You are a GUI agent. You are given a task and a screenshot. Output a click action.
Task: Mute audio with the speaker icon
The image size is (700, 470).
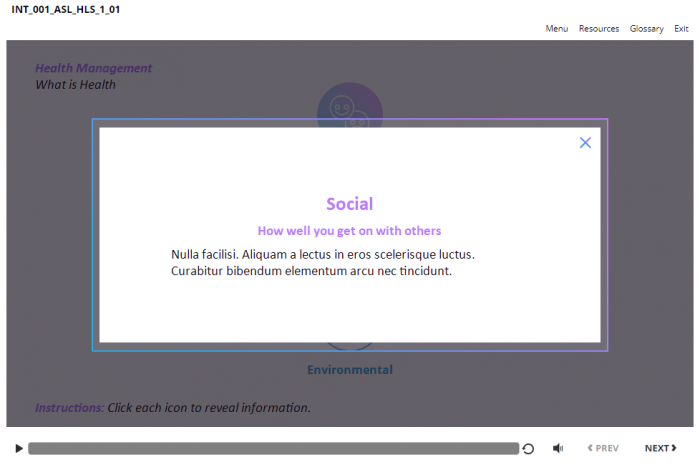(558, 449)
